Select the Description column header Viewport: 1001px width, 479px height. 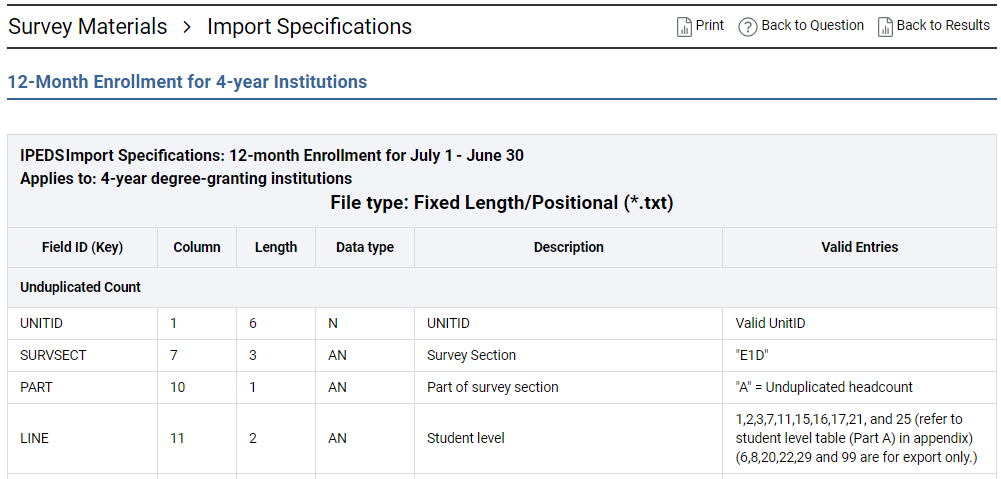(x=568, y=247)
